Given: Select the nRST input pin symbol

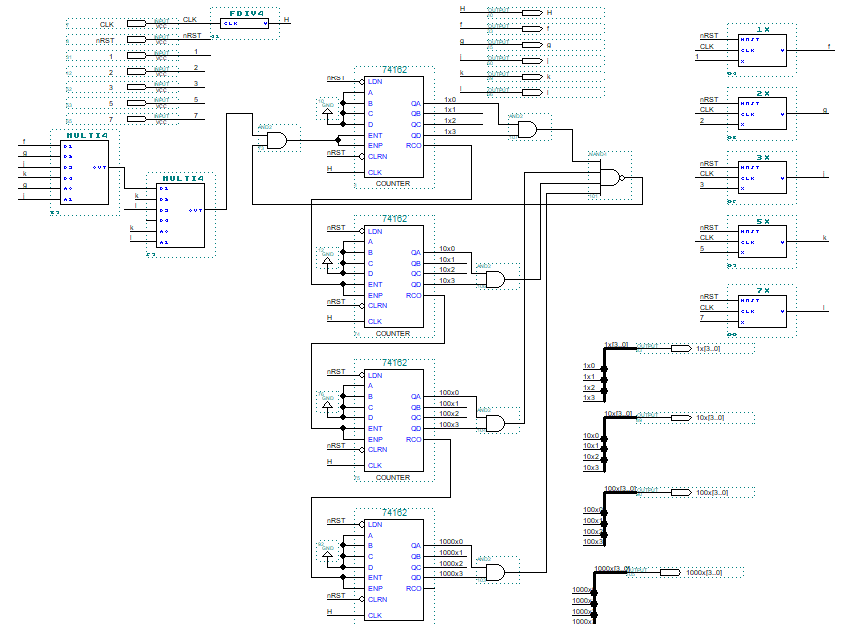Looking at the screenshot, I should click(136, 40).
